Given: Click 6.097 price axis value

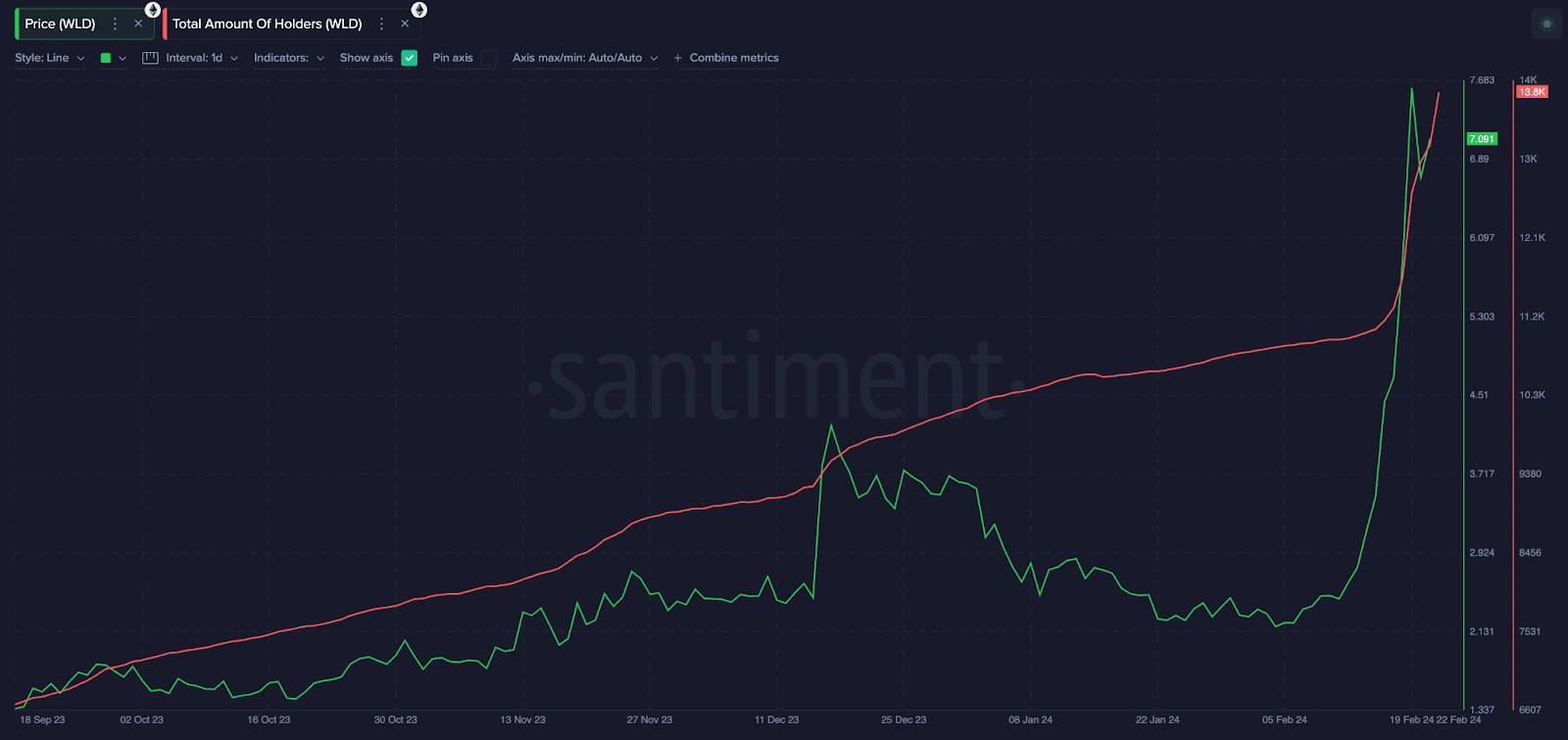Looking at the screenshot, I should click(x=1482, y=238).
